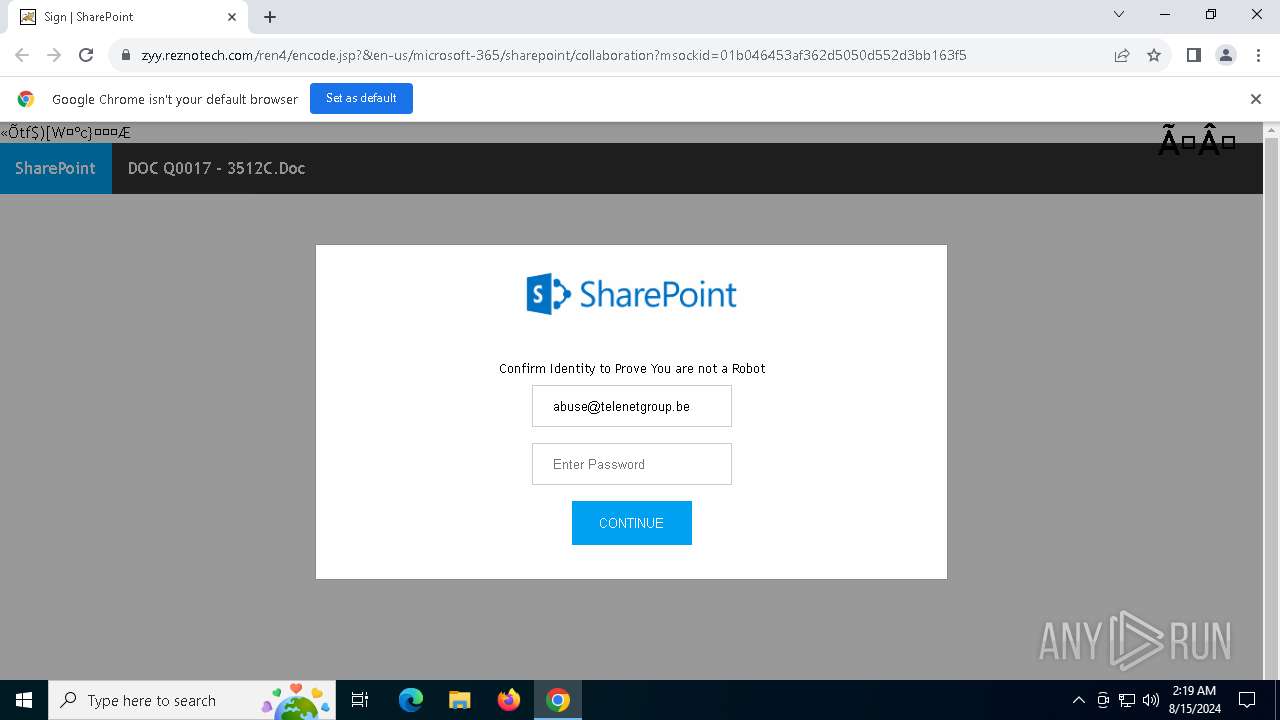Click the email address input field
This screenshot has width=1280, height=720.
point(631,406)
